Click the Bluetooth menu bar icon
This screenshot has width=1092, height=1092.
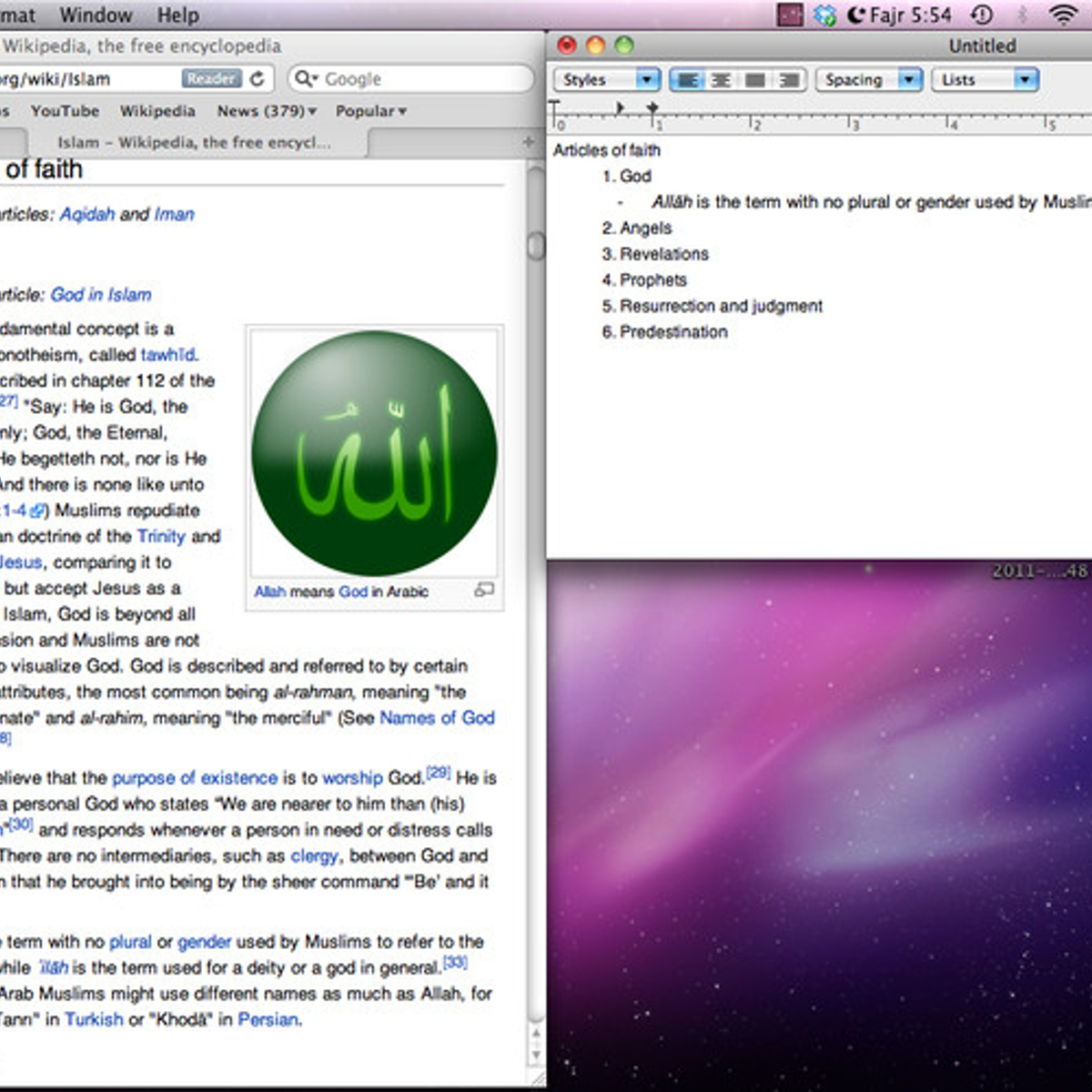pos(1024,15)
